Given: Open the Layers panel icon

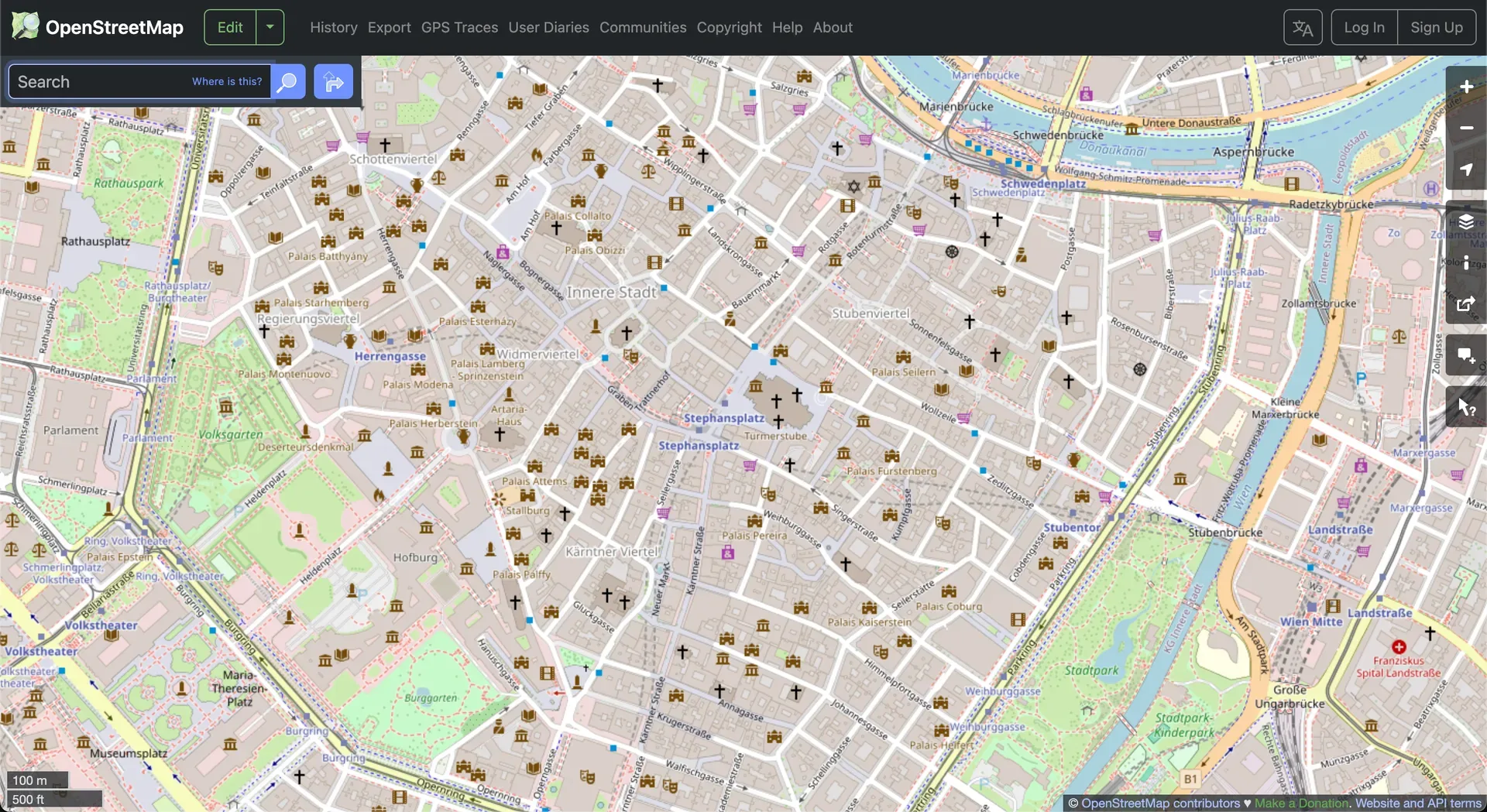Looking at the screenshot, I should pos(1466,222).
